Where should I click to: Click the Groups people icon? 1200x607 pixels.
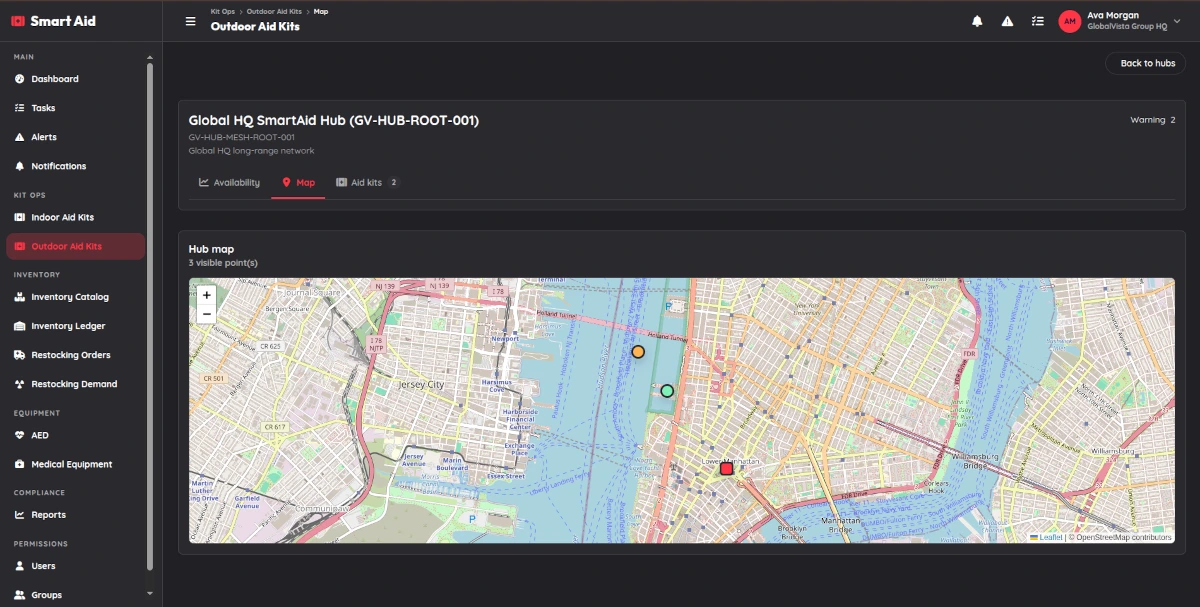tap(20, 595)
